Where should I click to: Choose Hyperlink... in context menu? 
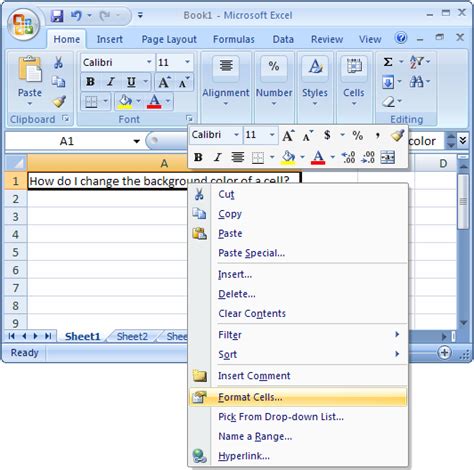(x=298, y=456)
